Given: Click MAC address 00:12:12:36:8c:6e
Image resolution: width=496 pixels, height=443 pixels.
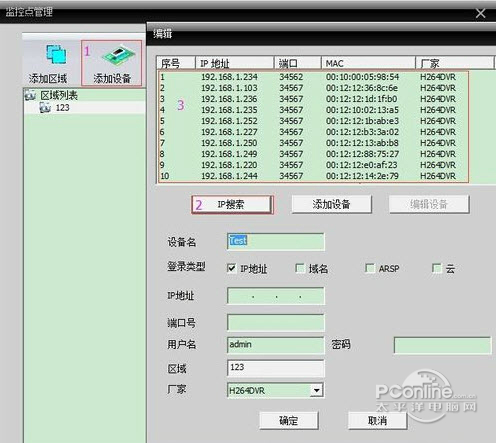Looking at the screenshot, I should click(x=362, y=88).
